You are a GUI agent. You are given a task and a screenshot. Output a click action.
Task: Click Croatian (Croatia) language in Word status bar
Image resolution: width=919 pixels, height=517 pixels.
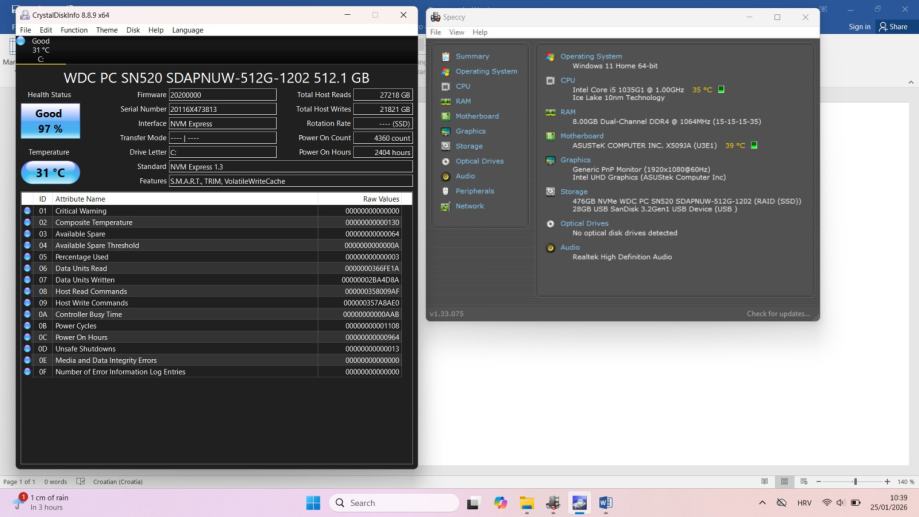[118, 482]
